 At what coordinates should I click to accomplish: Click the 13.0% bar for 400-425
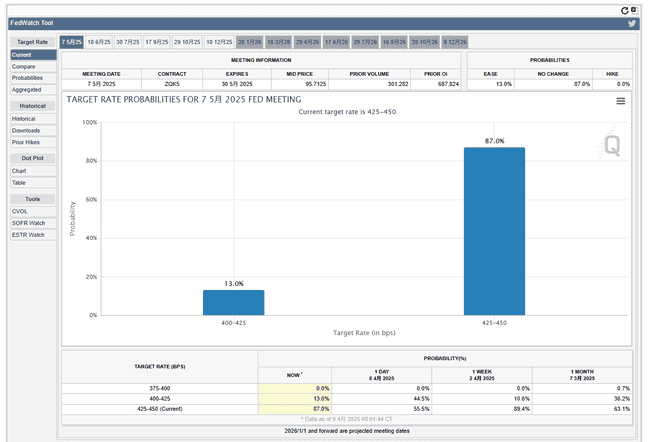(233, 302)
